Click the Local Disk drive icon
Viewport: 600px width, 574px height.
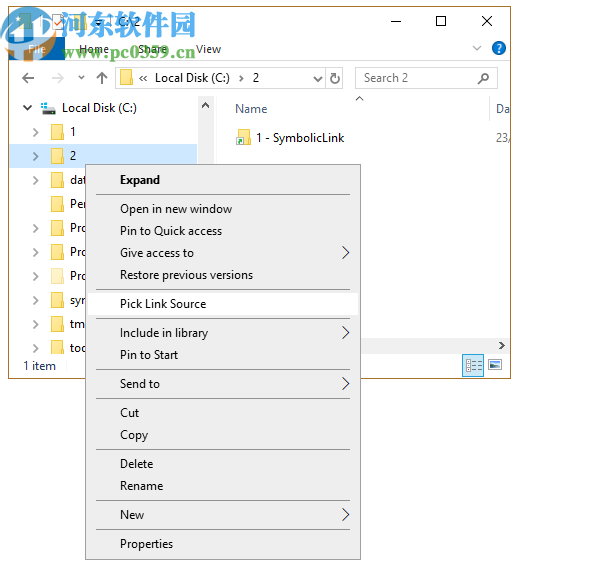tap(48, 108)
